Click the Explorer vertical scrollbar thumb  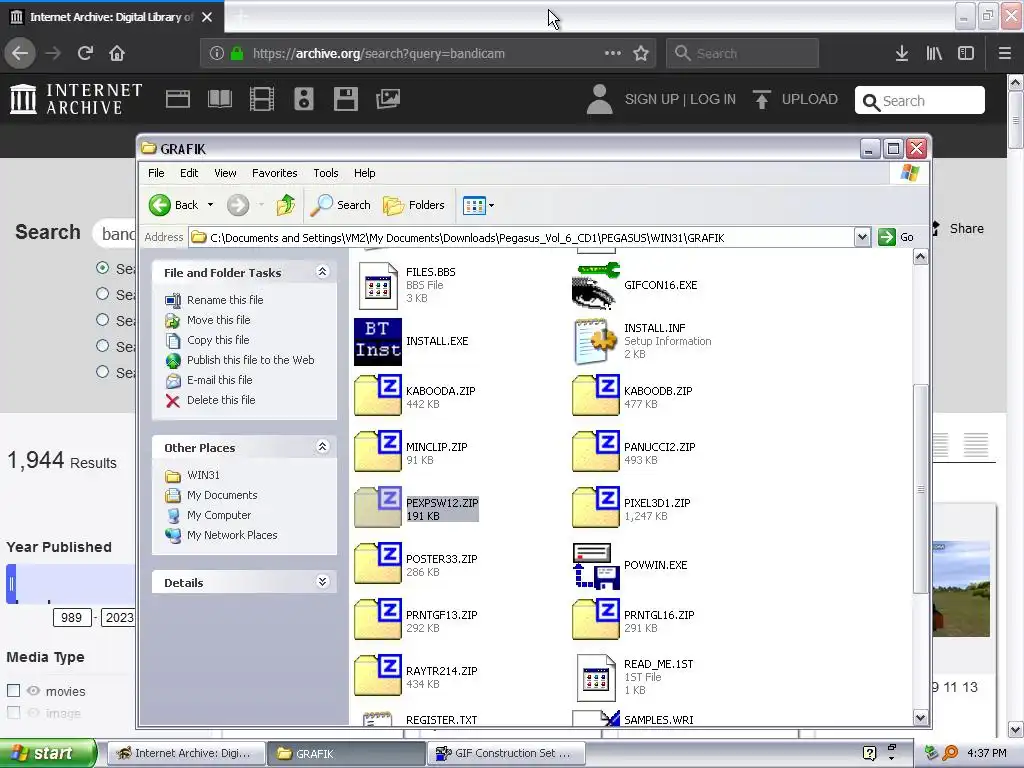point(920,488)
